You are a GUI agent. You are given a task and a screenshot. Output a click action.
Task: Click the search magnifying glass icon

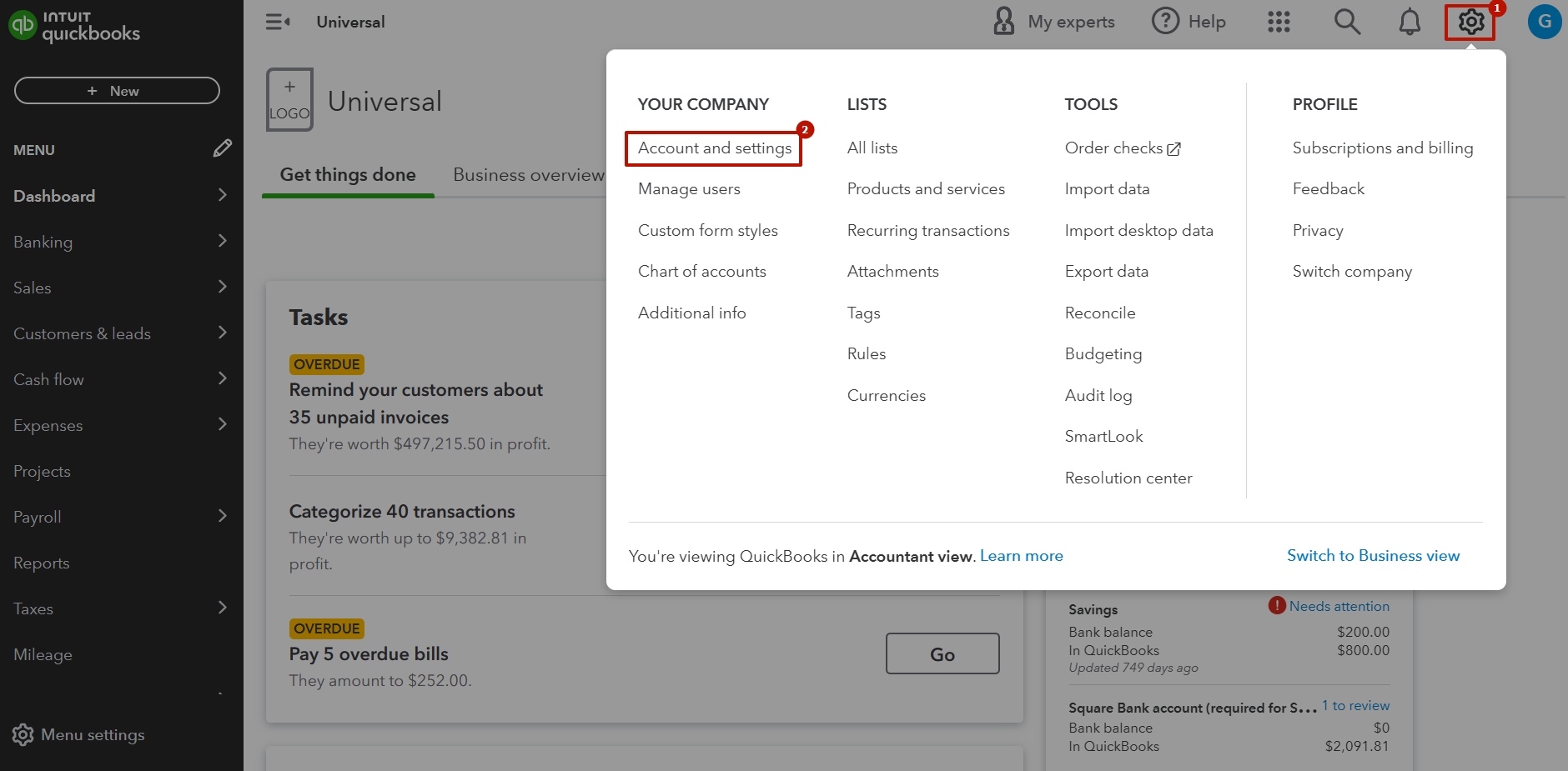coord(1346,22)
